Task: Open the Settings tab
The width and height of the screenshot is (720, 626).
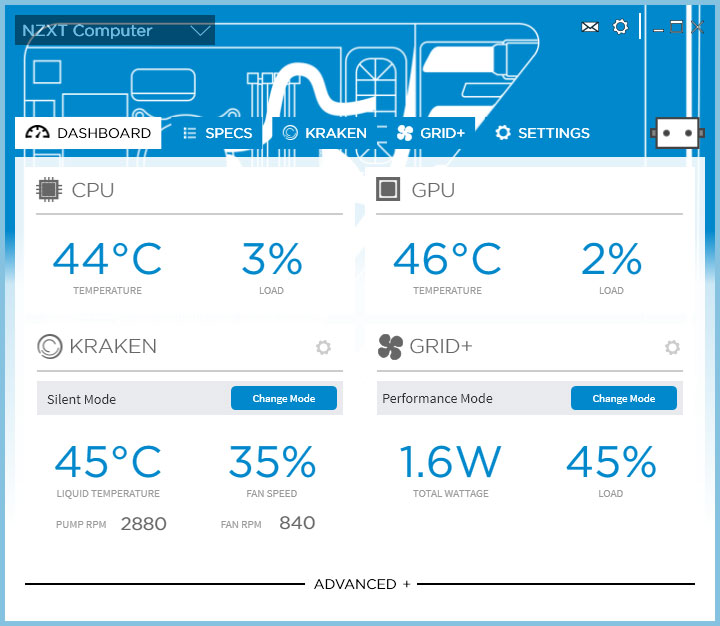Action: (x=542, y=133)
